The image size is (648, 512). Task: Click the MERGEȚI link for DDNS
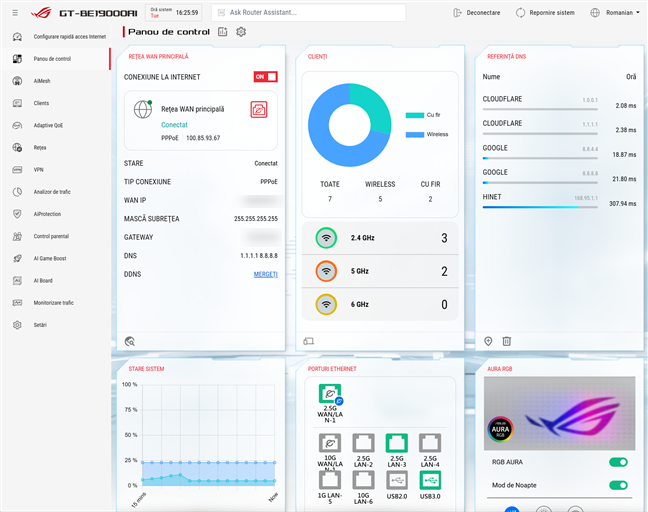coord(265,274)
